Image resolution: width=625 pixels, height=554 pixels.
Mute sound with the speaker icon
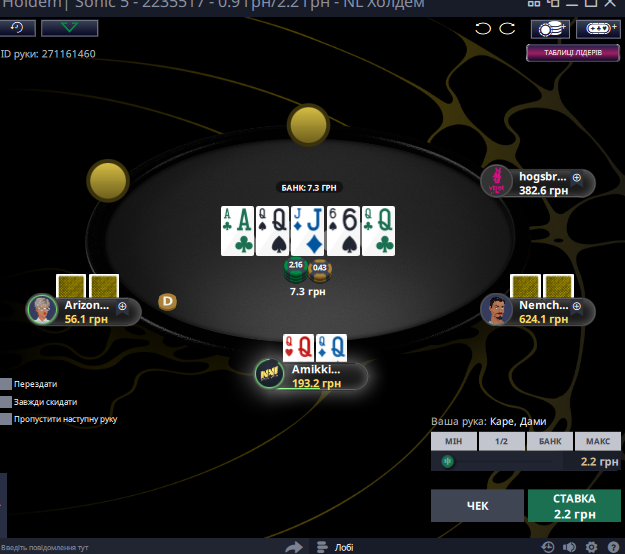click(x=569, y=547)
